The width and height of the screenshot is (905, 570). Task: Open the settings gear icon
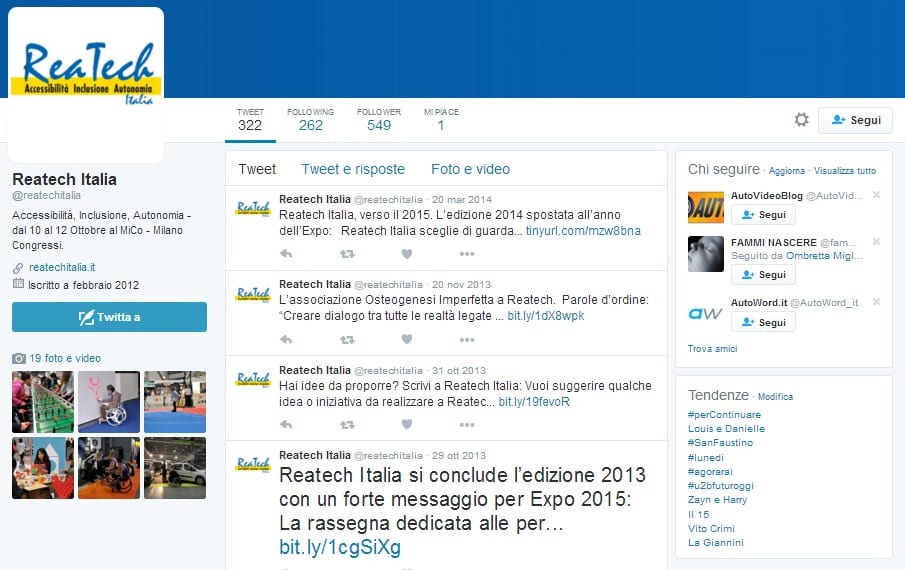(x=801, y=120)
